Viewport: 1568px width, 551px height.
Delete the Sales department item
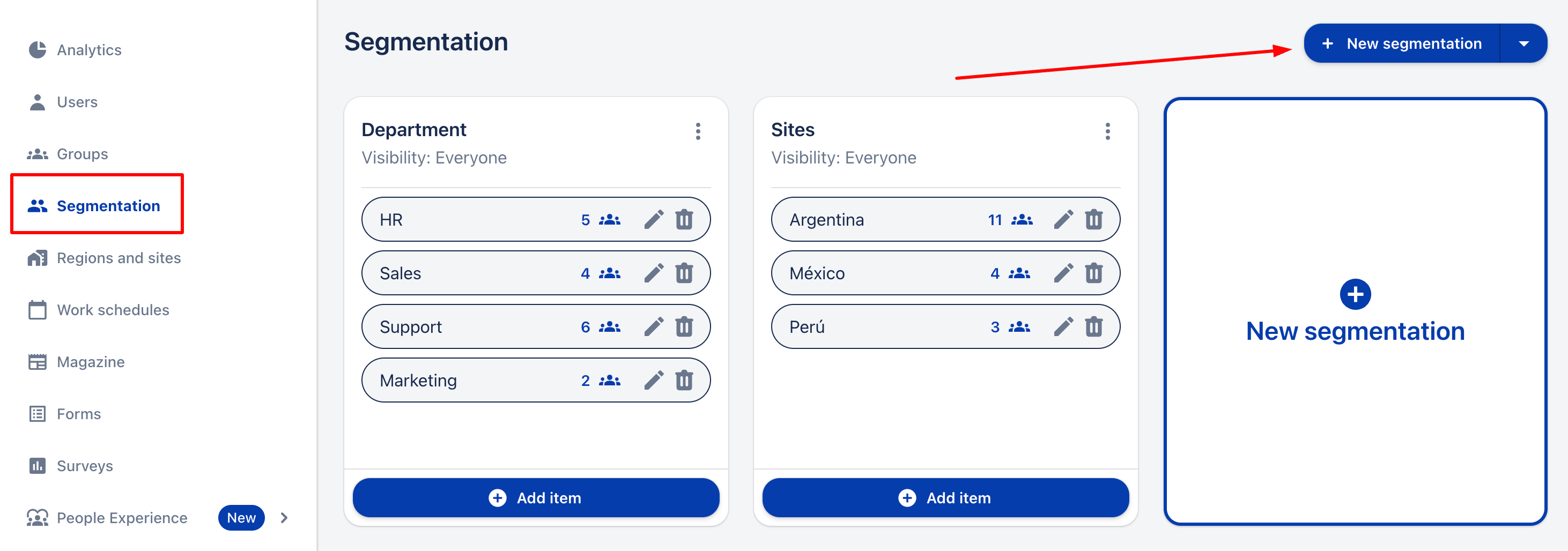(x=684, y=273)
